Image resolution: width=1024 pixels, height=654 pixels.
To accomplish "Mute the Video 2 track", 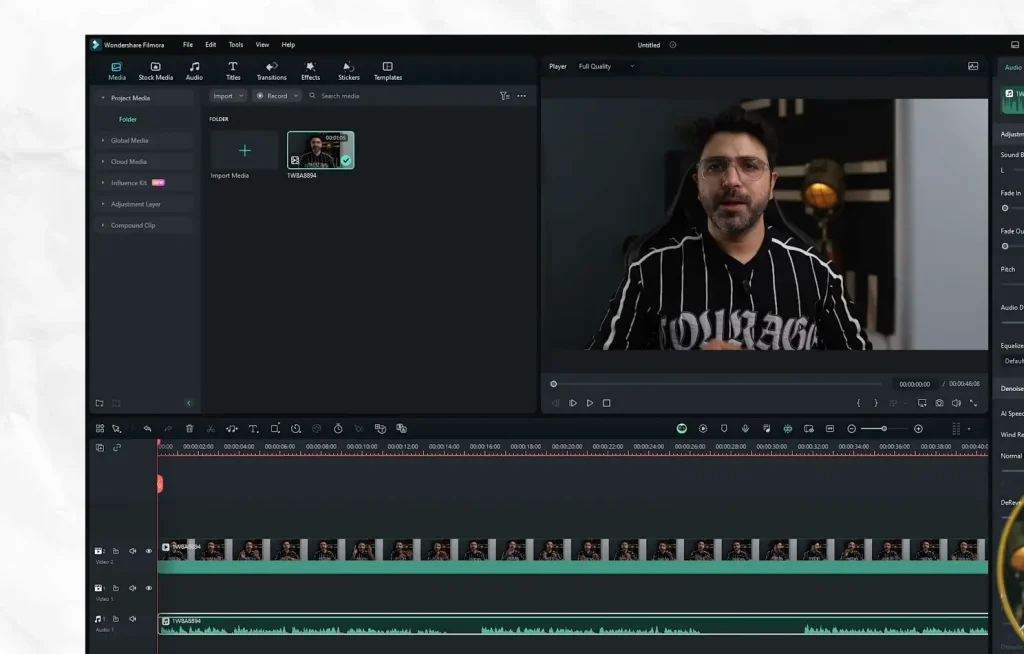I will (x=133, y=551).
